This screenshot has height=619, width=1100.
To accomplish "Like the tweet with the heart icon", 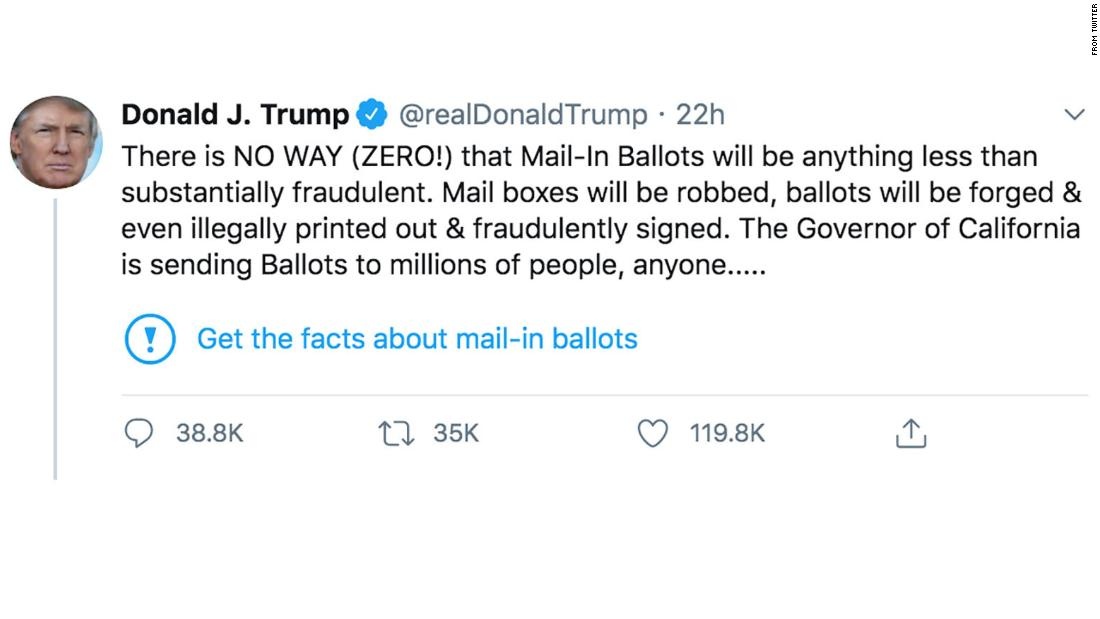I will (652, 433).
